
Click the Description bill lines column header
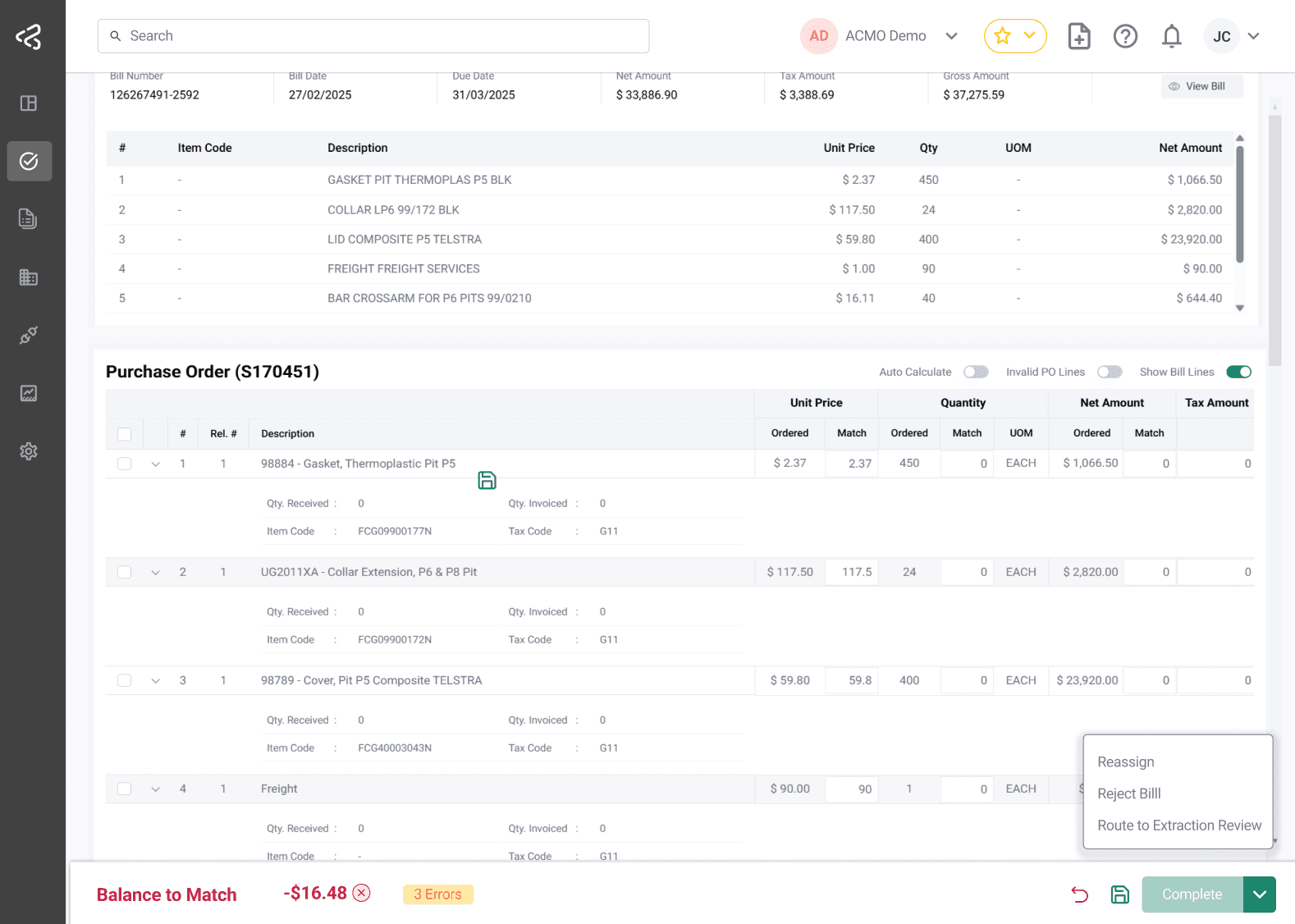(358, 148)
